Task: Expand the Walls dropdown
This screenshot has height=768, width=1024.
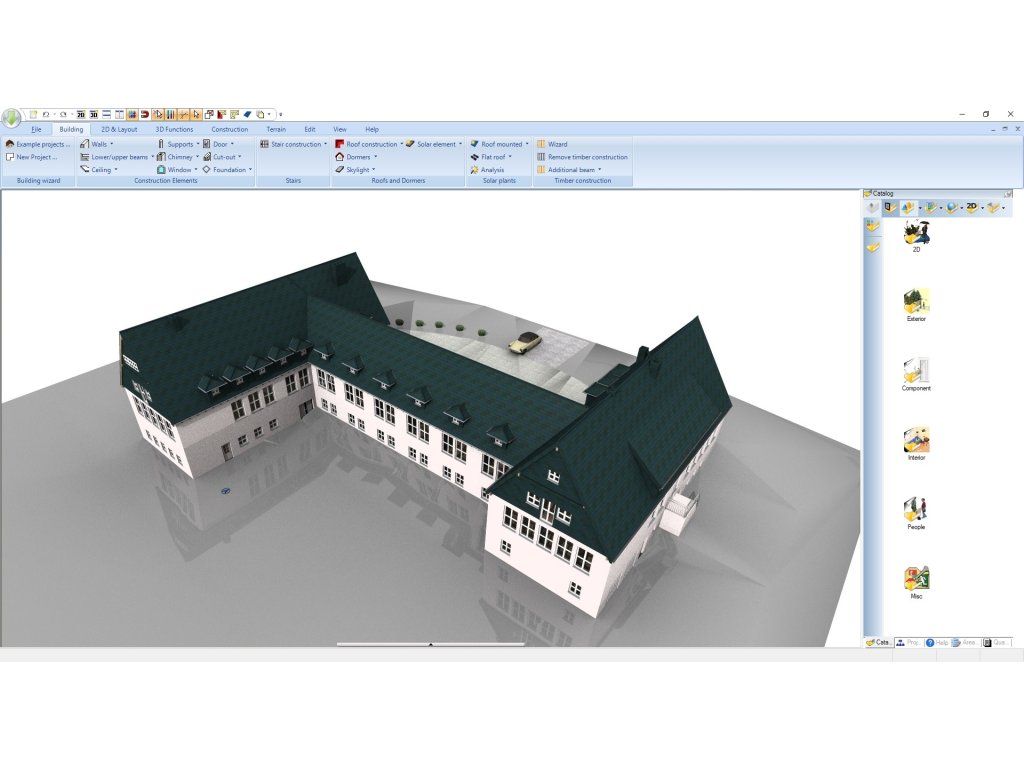Action: click(x=112, y=144)
